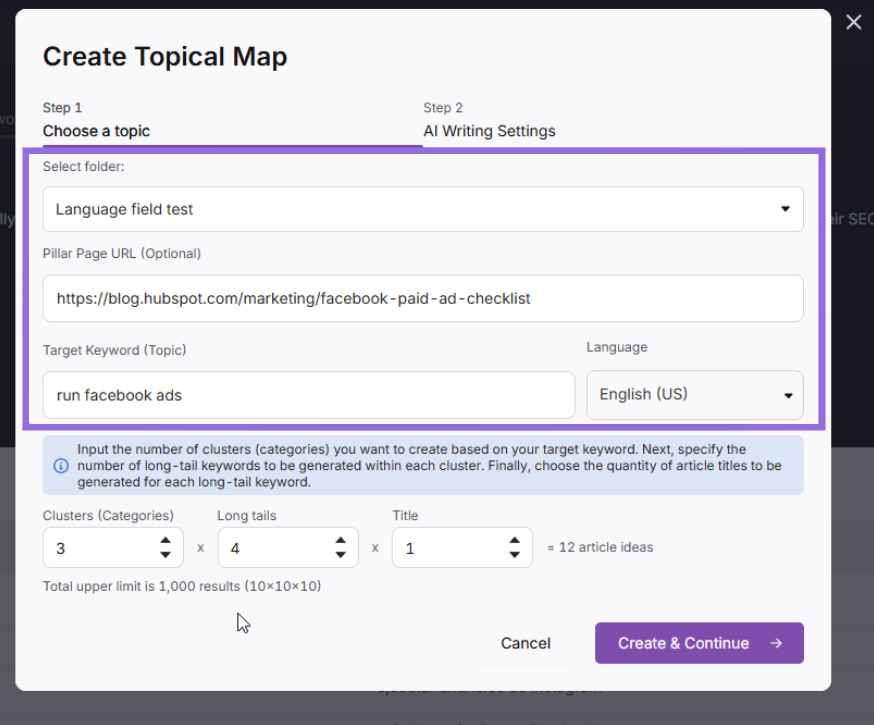Click the 'Target Keyword (Topic)' label
This screenshot has width=874, height=725.
pyautogui.click(x=114, y=350)
